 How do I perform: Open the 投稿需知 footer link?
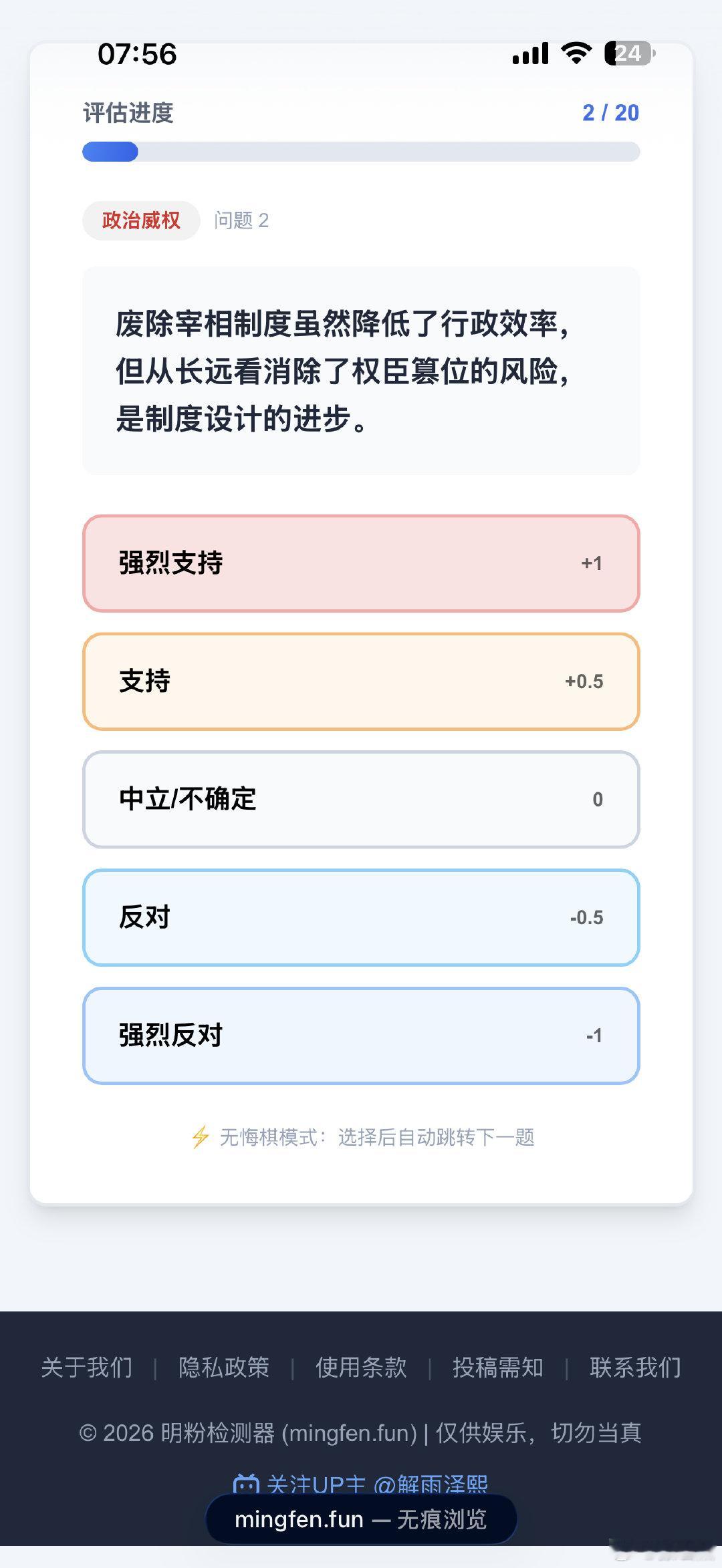pos(498,1368)
